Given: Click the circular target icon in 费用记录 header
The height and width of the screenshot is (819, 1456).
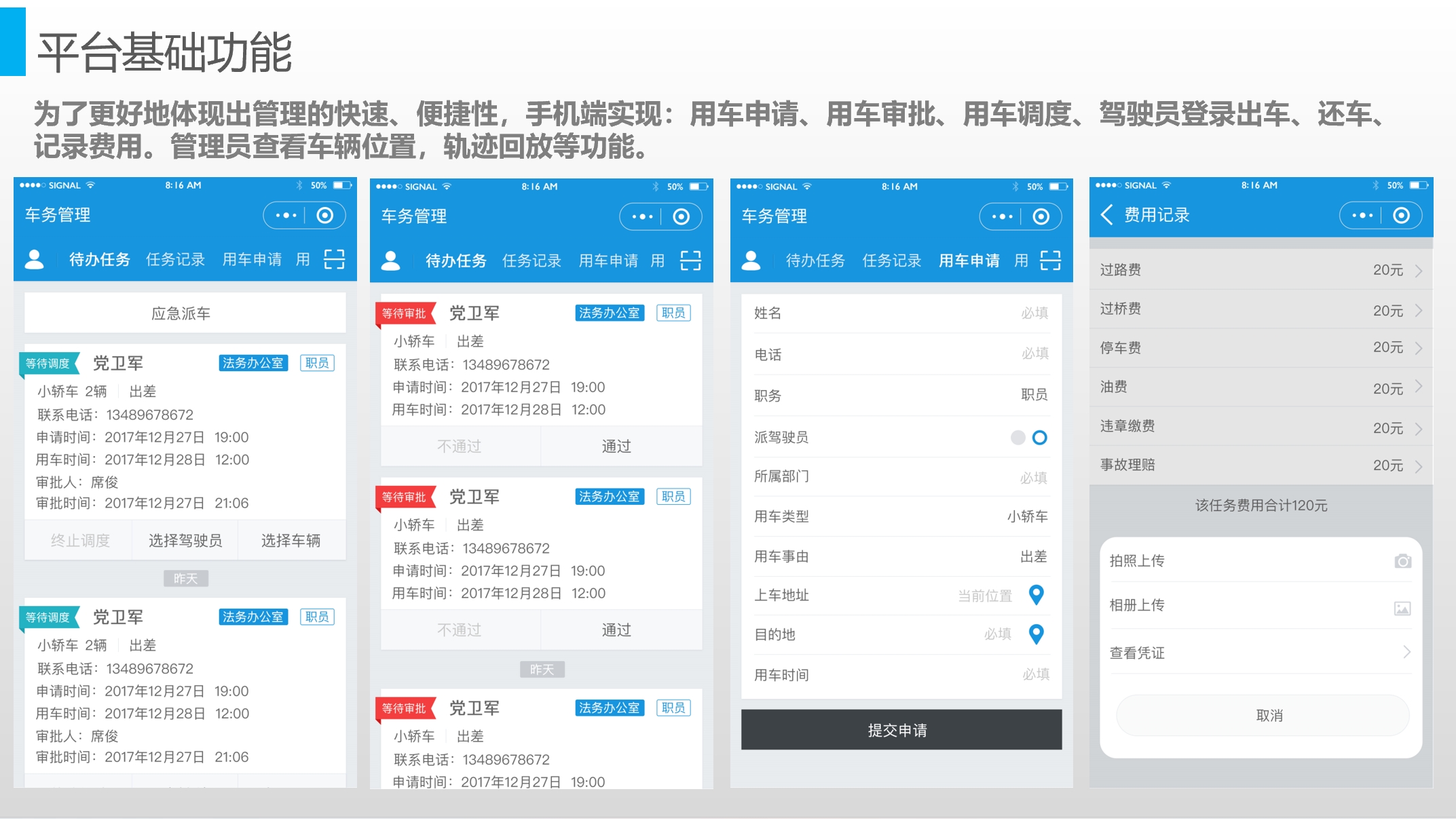Looking at the screenshot, I should 1401,216.
